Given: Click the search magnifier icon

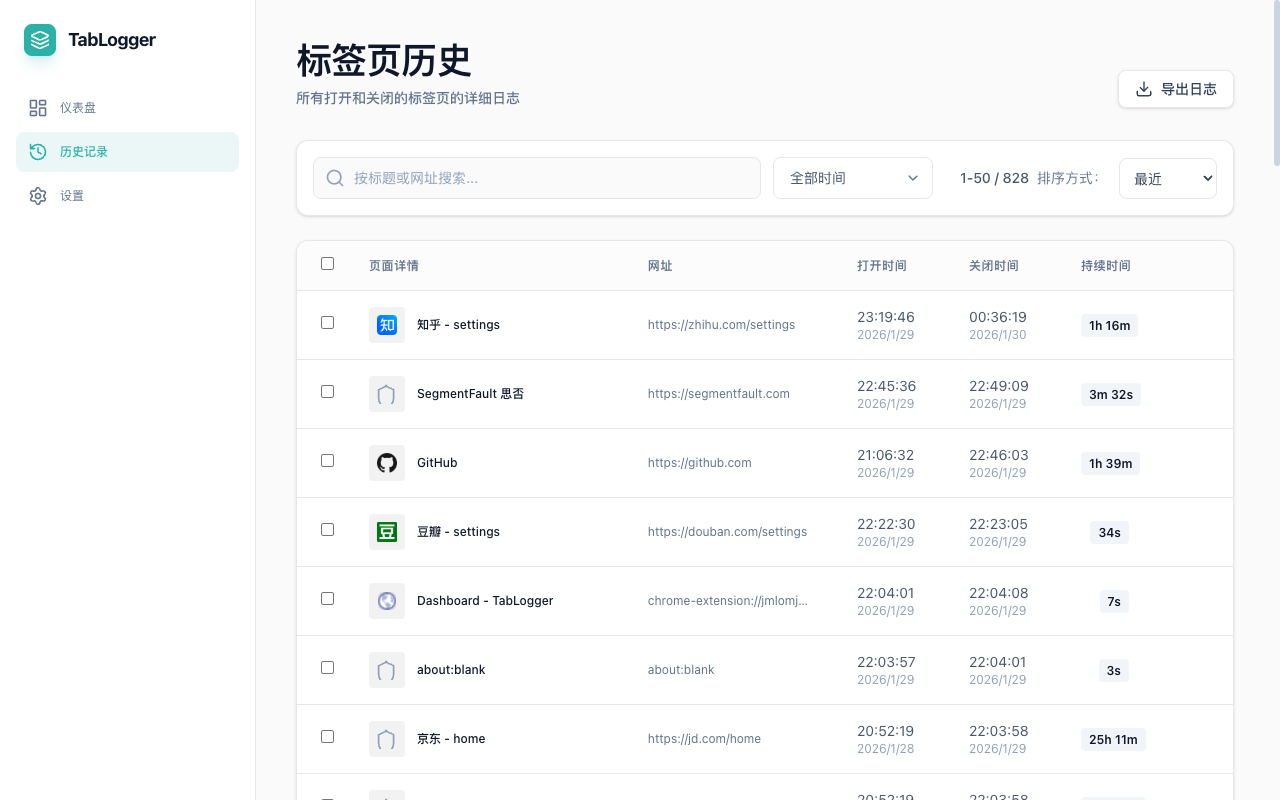Looking at the screenshot, I should [334, 177].
